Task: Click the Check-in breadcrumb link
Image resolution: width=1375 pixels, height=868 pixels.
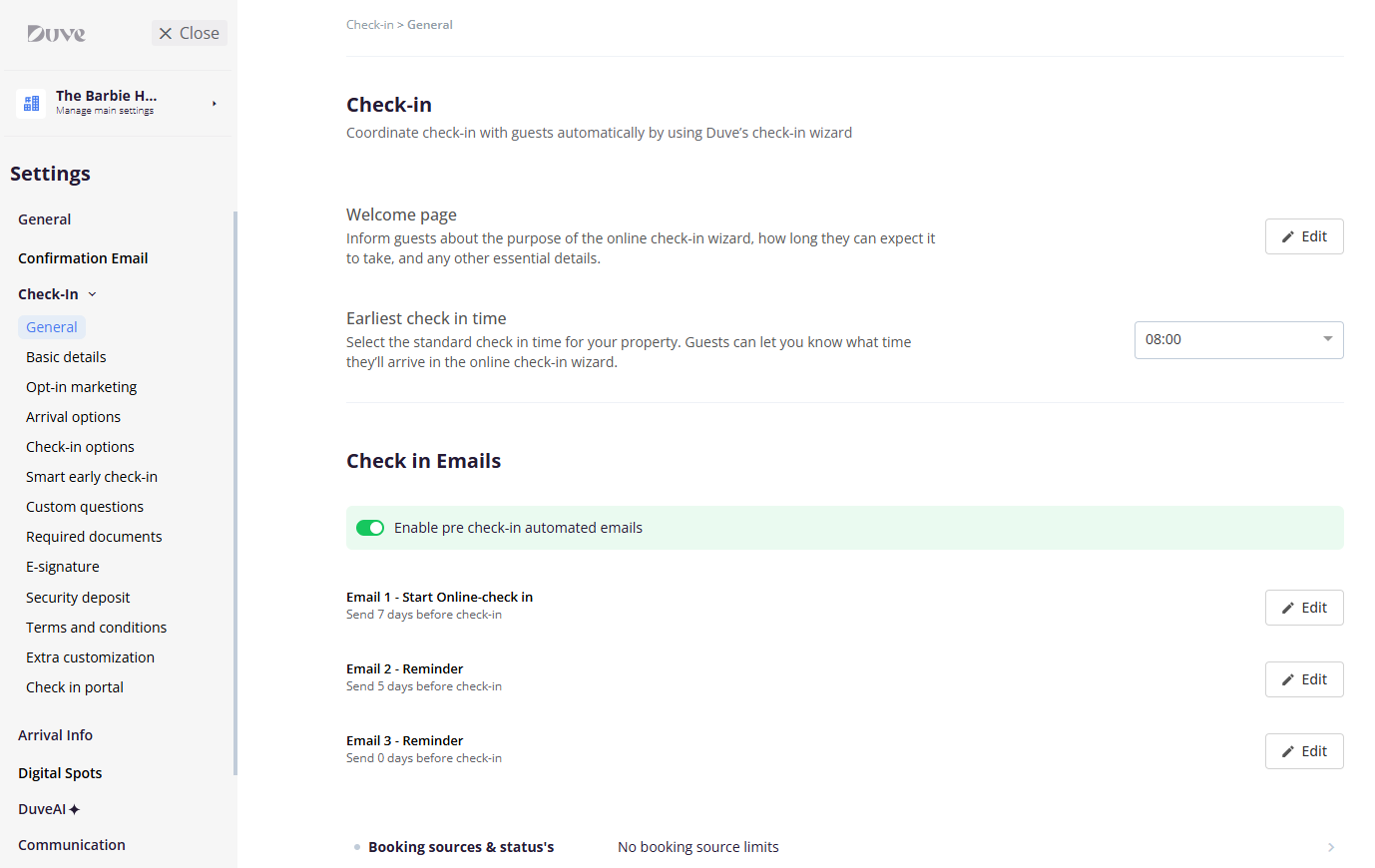Action: pos(369,25)
